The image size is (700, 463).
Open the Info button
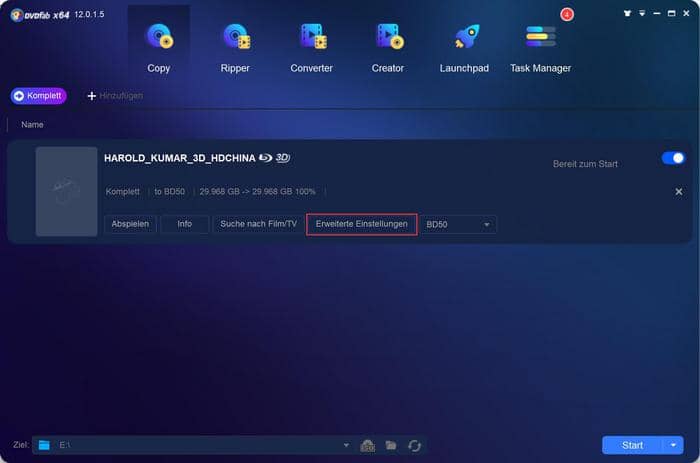click(x=184, y=224)
